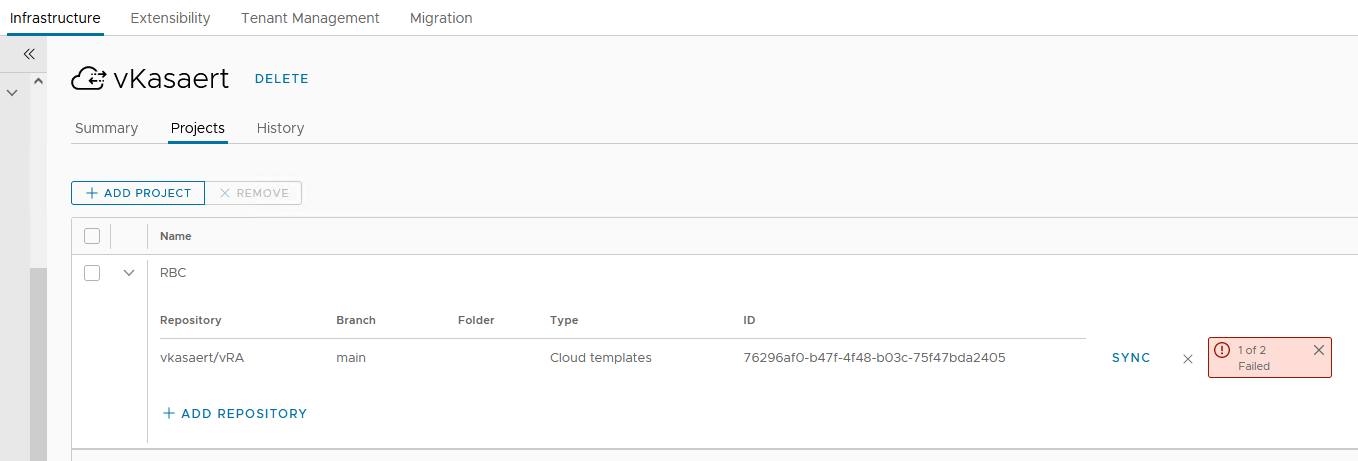Click the red error icon in failed alert

point(1222,350)
